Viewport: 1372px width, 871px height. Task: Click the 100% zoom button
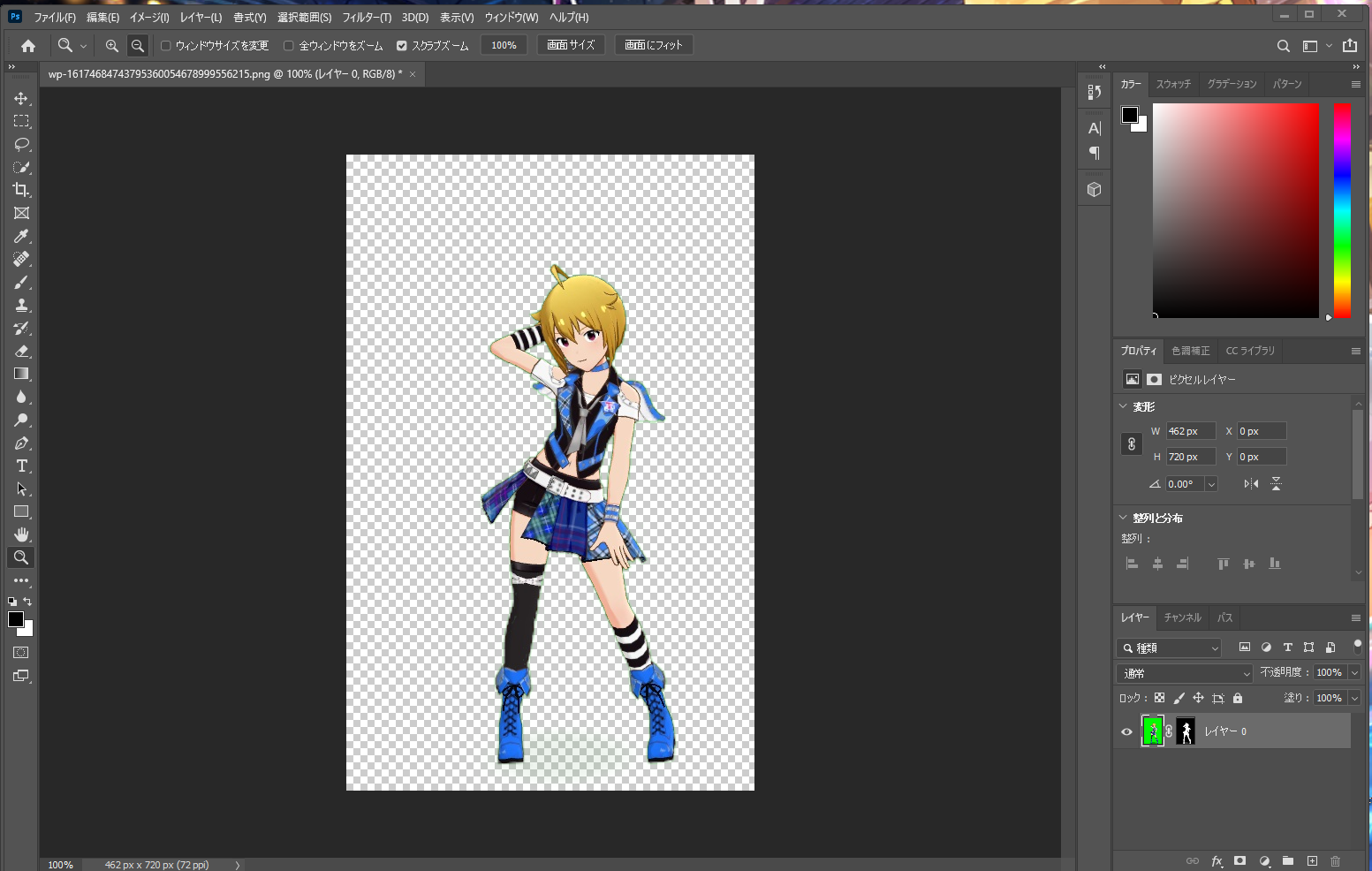pos(504,45)
